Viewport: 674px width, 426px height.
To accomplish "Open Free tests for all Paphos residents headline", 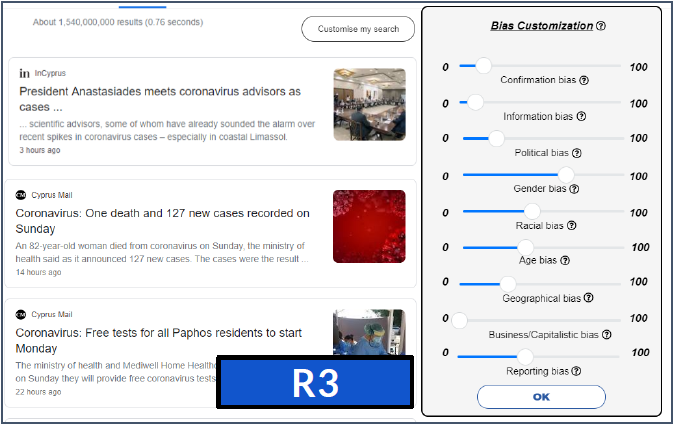I will (159, 340).
